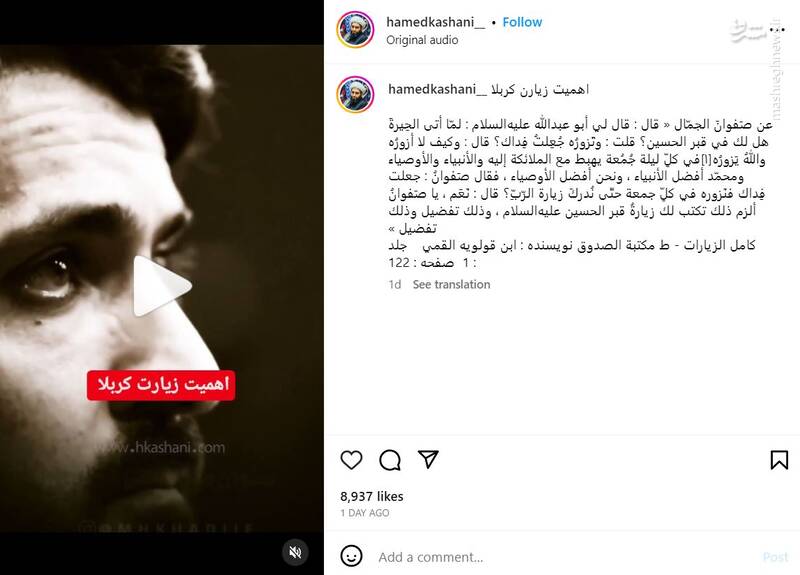Open comments via speech bubble icon
Screen dimensions: 800x575
coord(390,460)
